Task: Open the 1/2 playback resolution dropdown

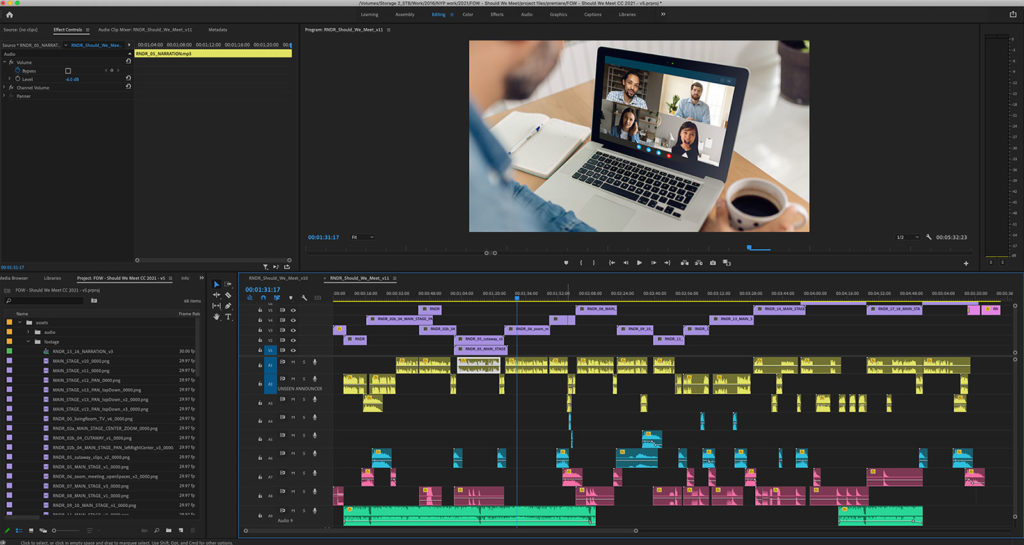Action: 907,237
